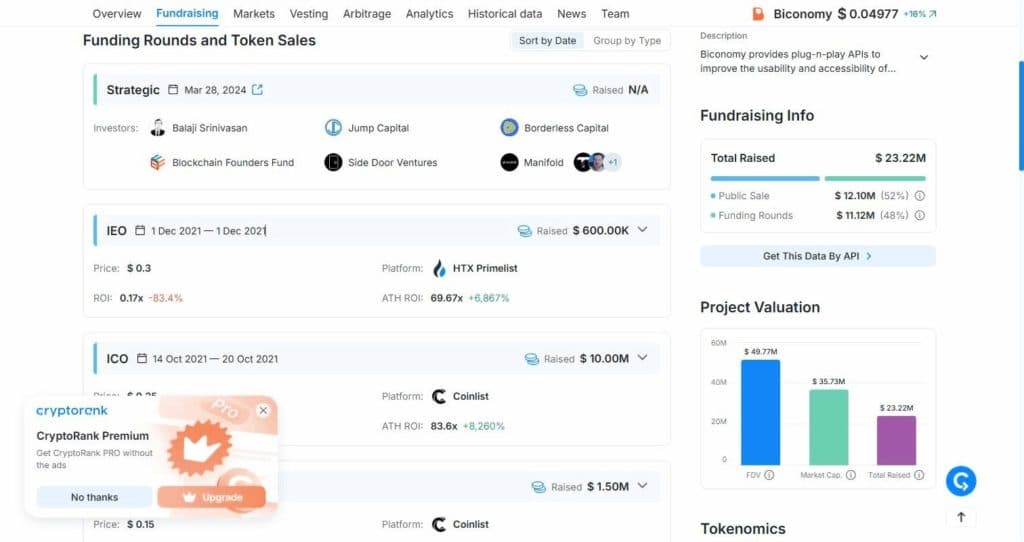
Task: Switch to the Markets tab
Action: (254, 14)
